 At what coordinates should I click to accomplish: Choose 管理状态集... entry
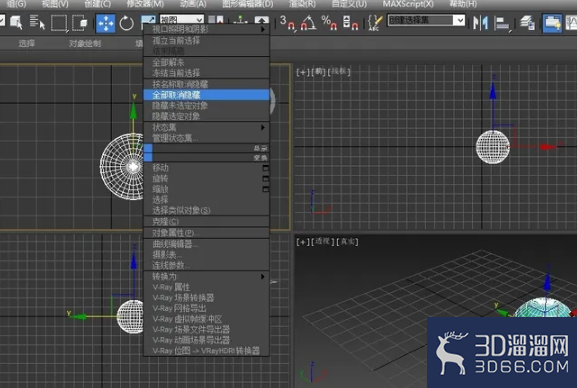click(x=206, y=138)
